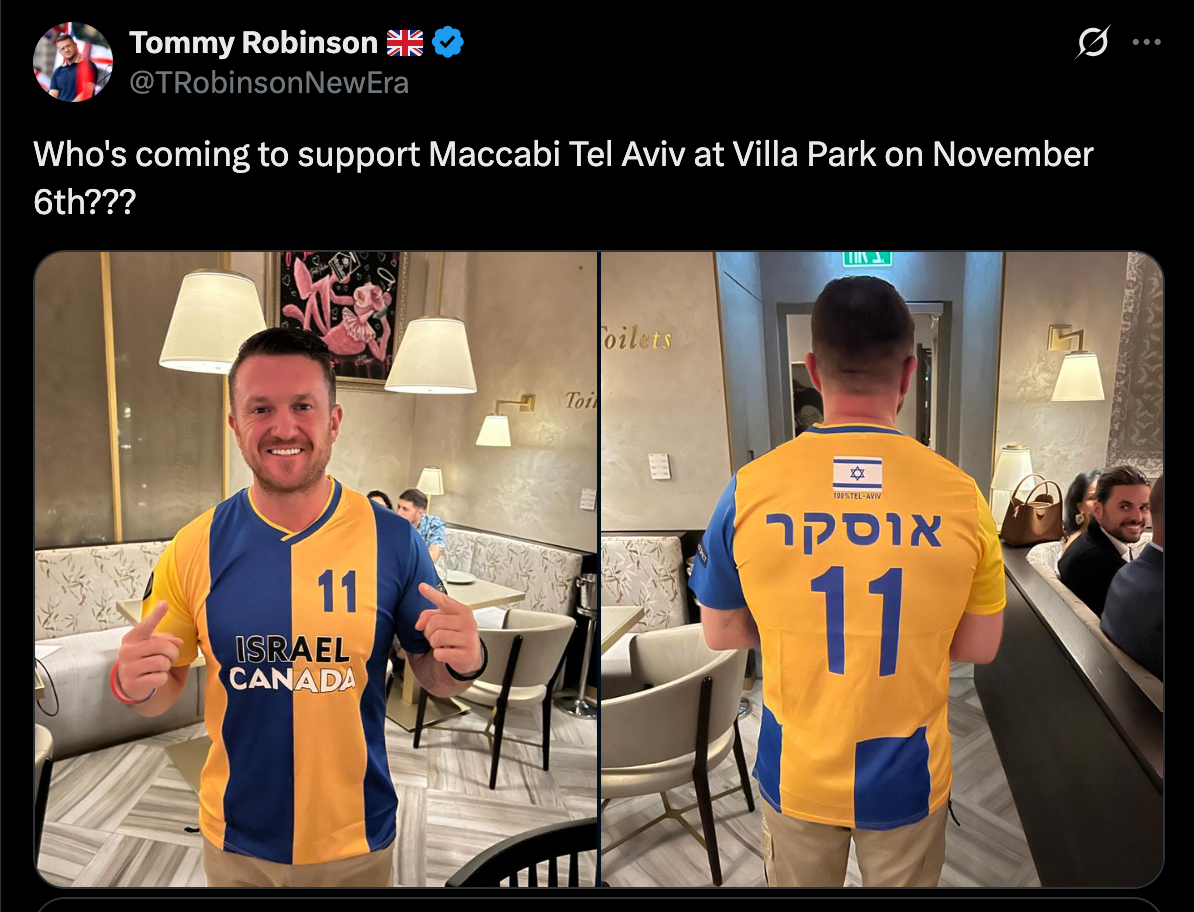The height and width of the screenshot is (912, 1194).
Task: Click the blue verified badge
Action: pos(448,43)
